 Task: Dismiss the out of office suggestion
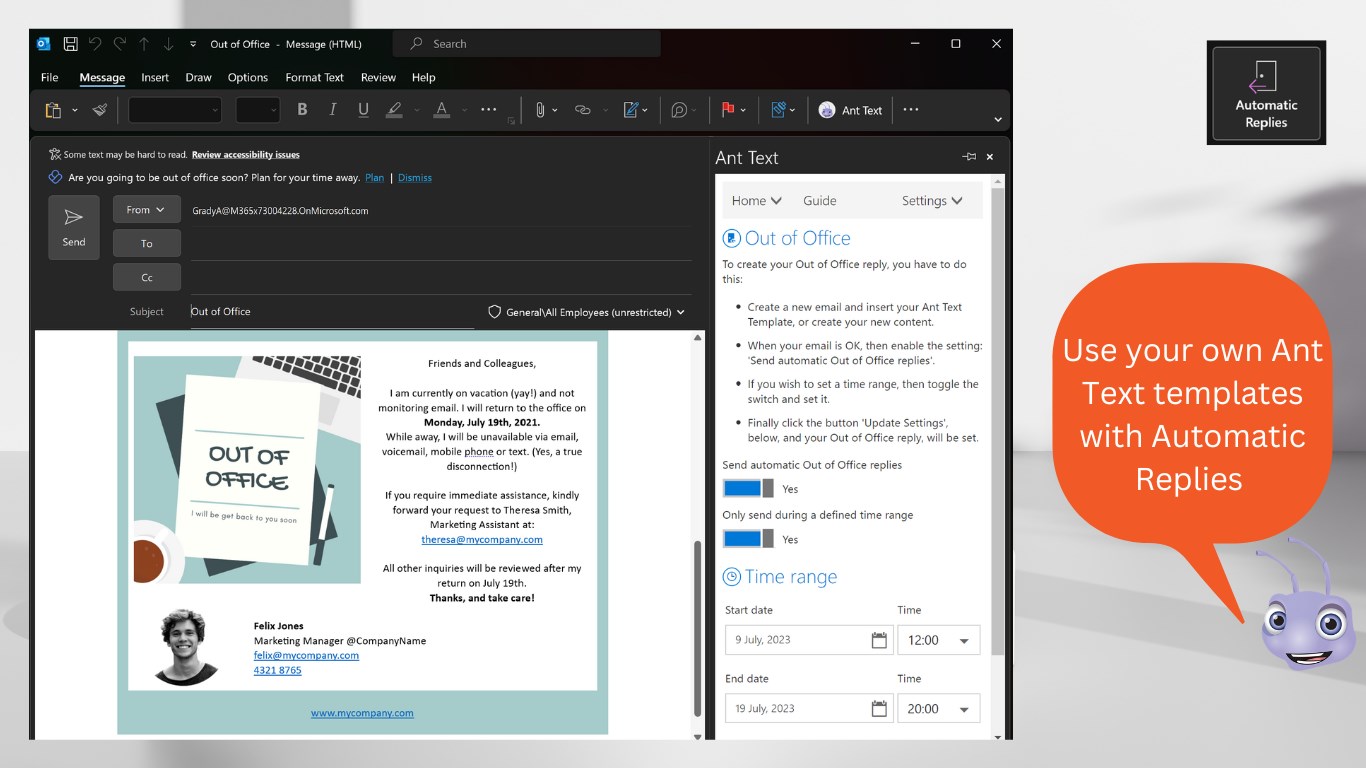415,178
